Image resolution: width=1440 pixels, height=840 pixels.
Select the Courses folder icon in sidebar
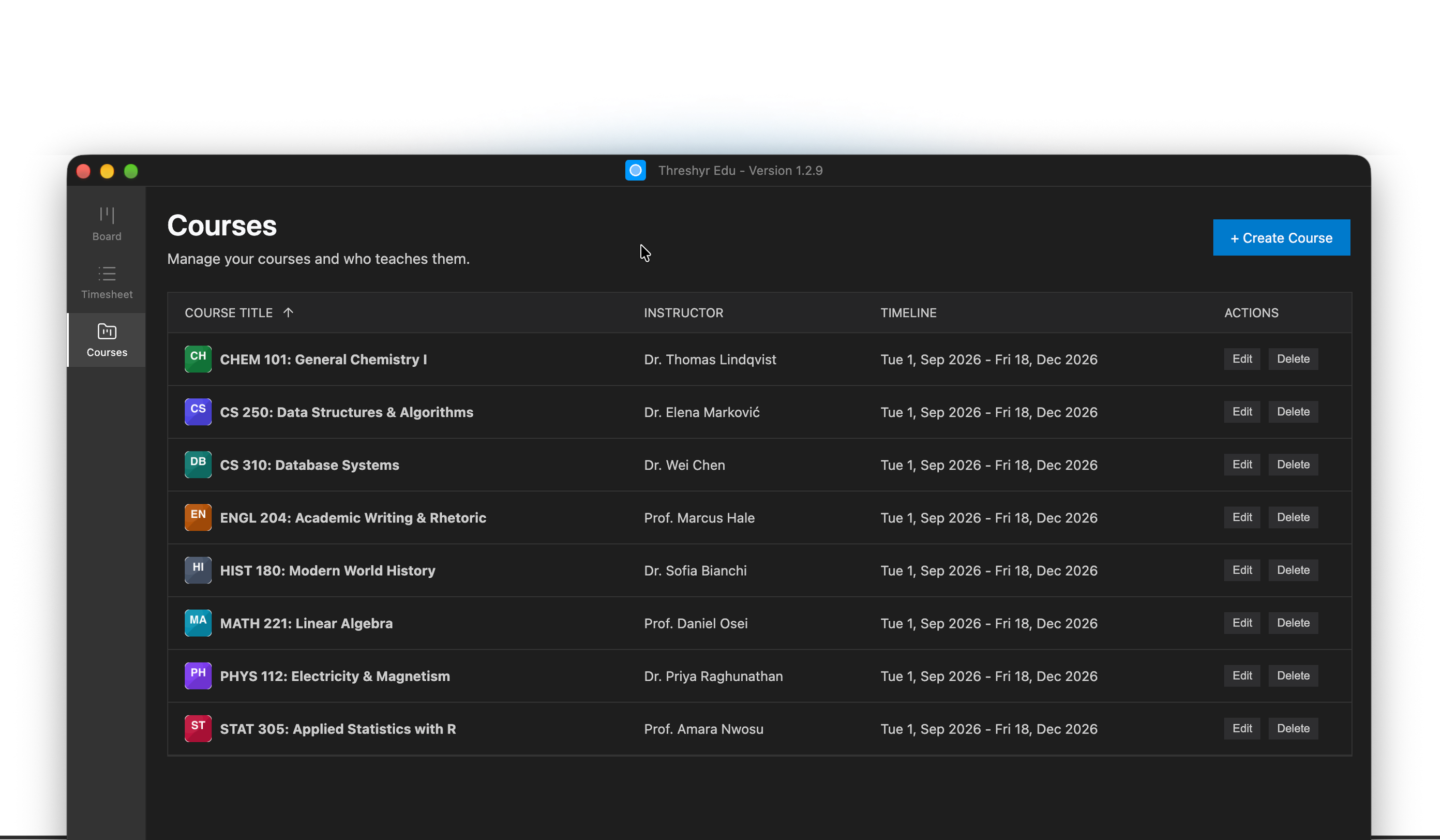coord(107,332)
